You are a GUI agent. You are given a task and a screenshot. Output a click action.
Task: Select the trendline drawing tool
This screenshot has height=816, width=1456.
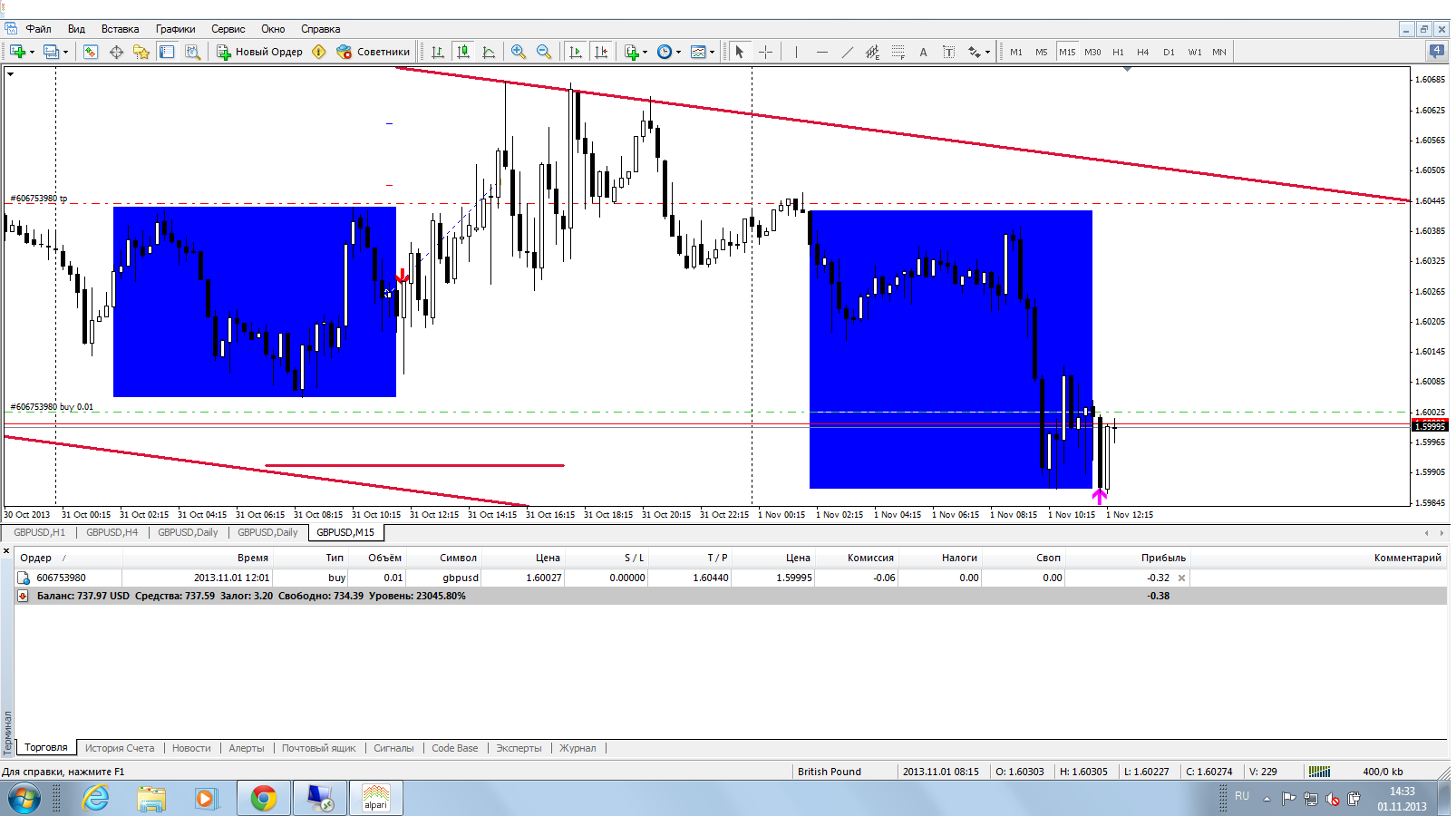coord(847,52)
